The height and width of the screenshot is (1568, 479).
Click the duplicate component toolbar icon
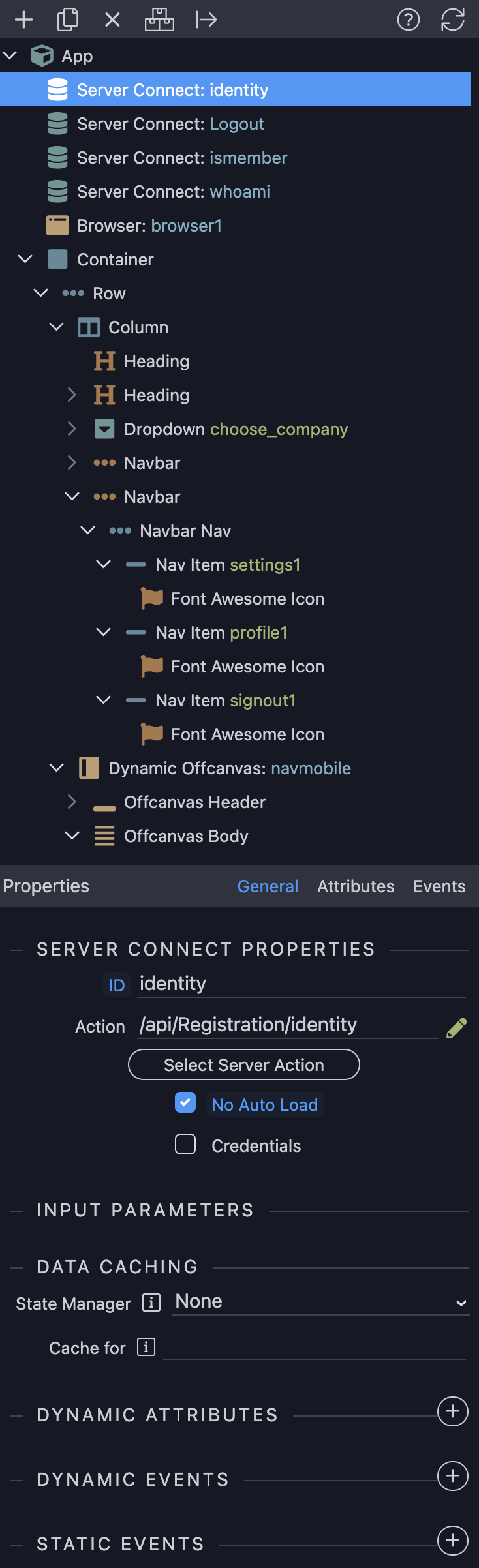pyautogui.click(x=68, y=20)
